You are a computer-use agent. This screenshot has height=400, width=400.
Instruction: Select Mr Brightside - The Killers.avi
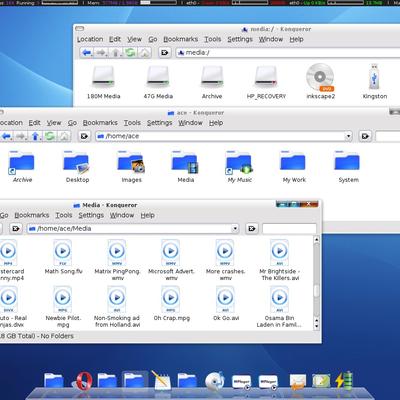[280, 260]
